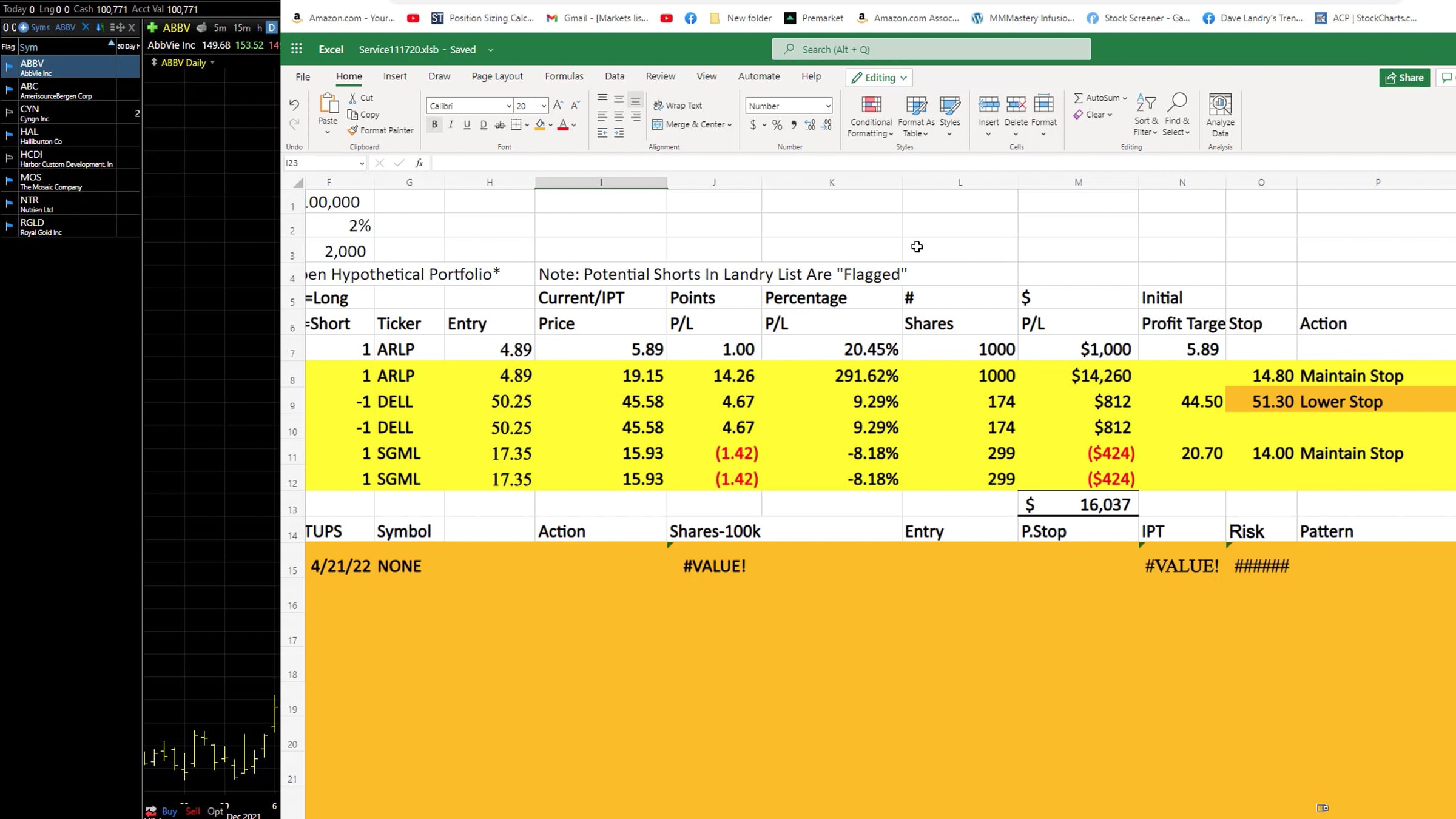Click the Undo icon in Excel ribbon

294,104
